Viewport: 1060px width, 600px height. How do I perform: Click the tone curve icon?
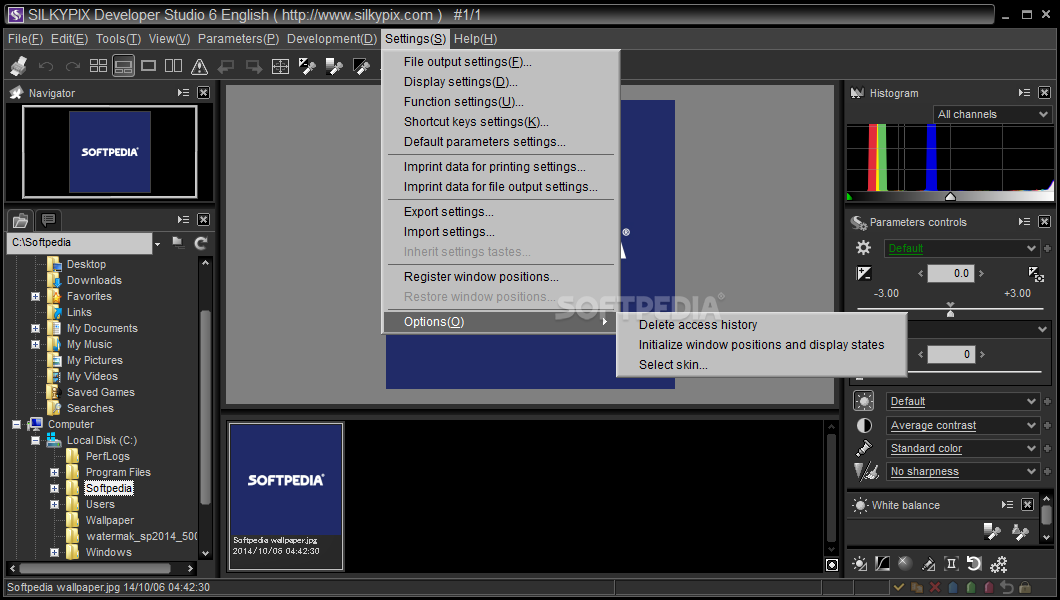click(x=882, y=564)
